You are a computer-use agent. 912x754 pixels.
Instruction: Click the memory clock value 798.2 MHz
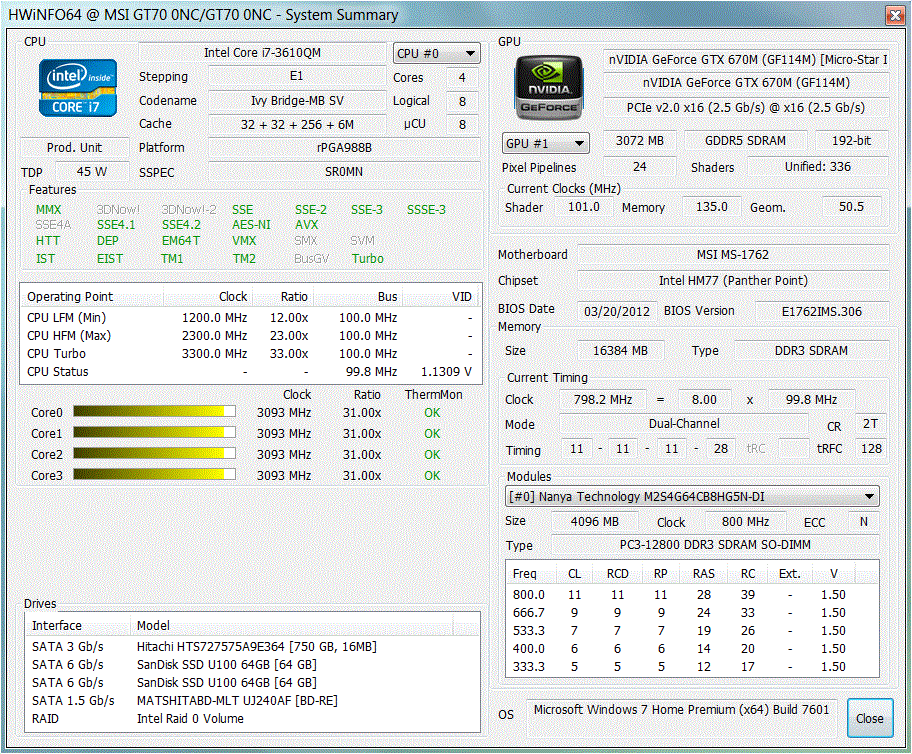pos(603,400)
